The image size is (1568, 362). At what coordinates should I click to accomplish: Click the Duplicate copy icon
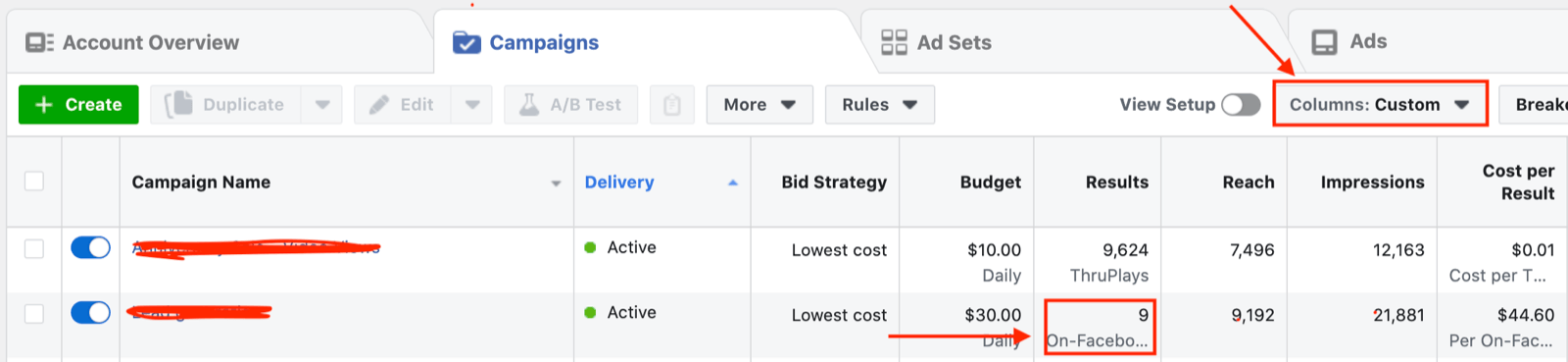click(179, 104)
